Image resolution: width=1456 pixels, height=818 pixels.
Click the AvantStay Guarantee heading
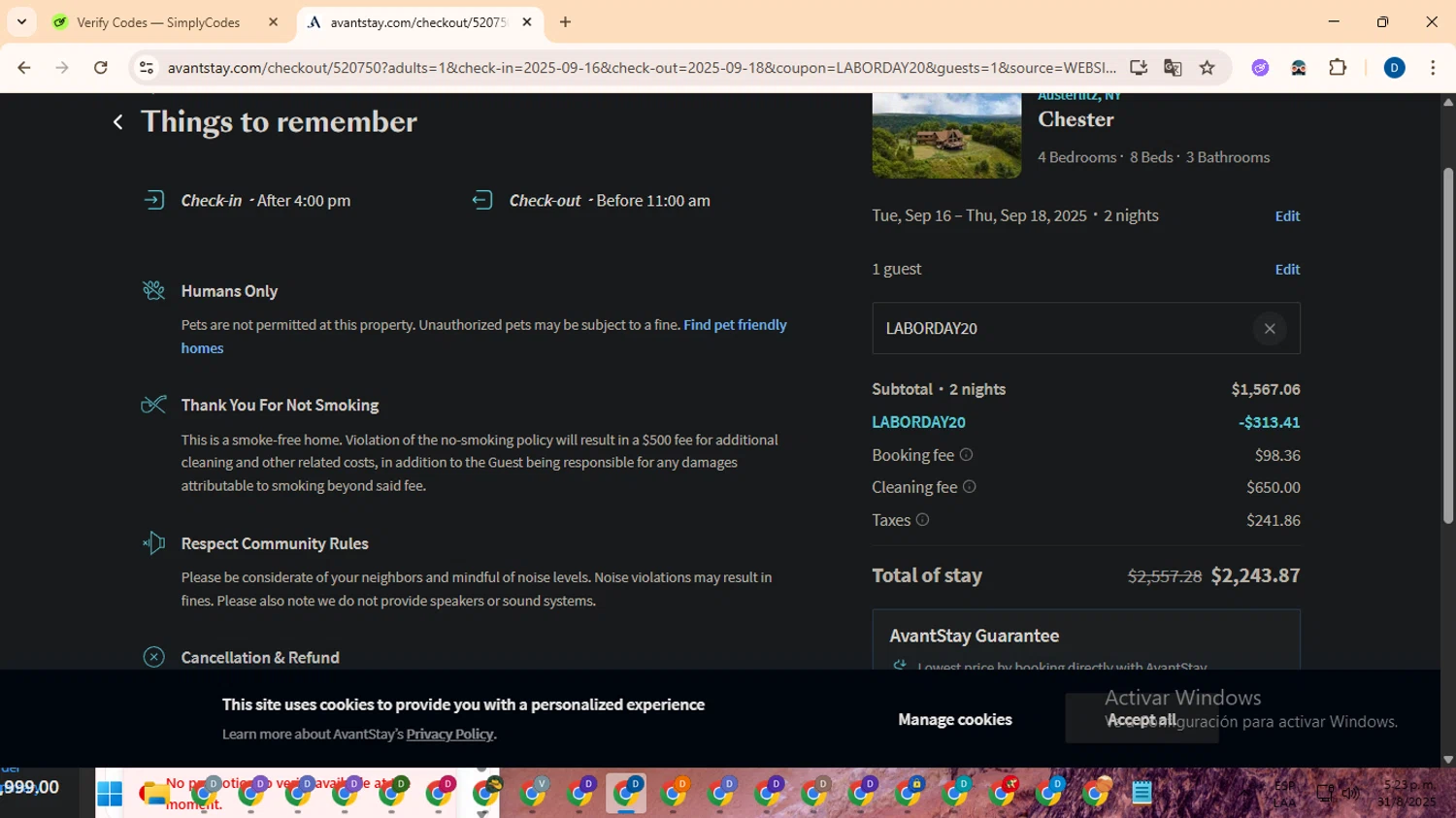(x=975, y=636)
